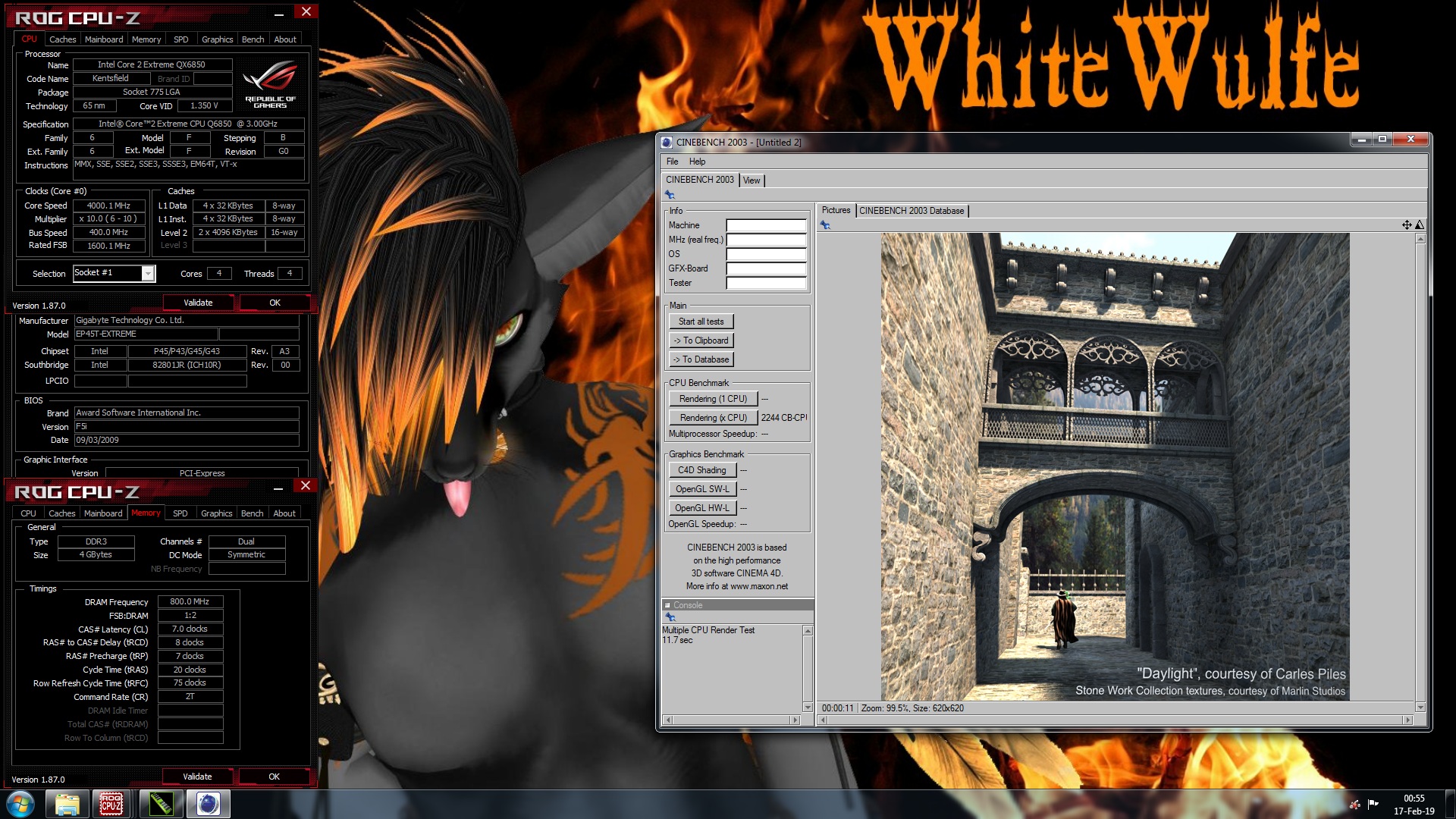Open Windows Explorer from the taskbar

(x=67, y=804)
